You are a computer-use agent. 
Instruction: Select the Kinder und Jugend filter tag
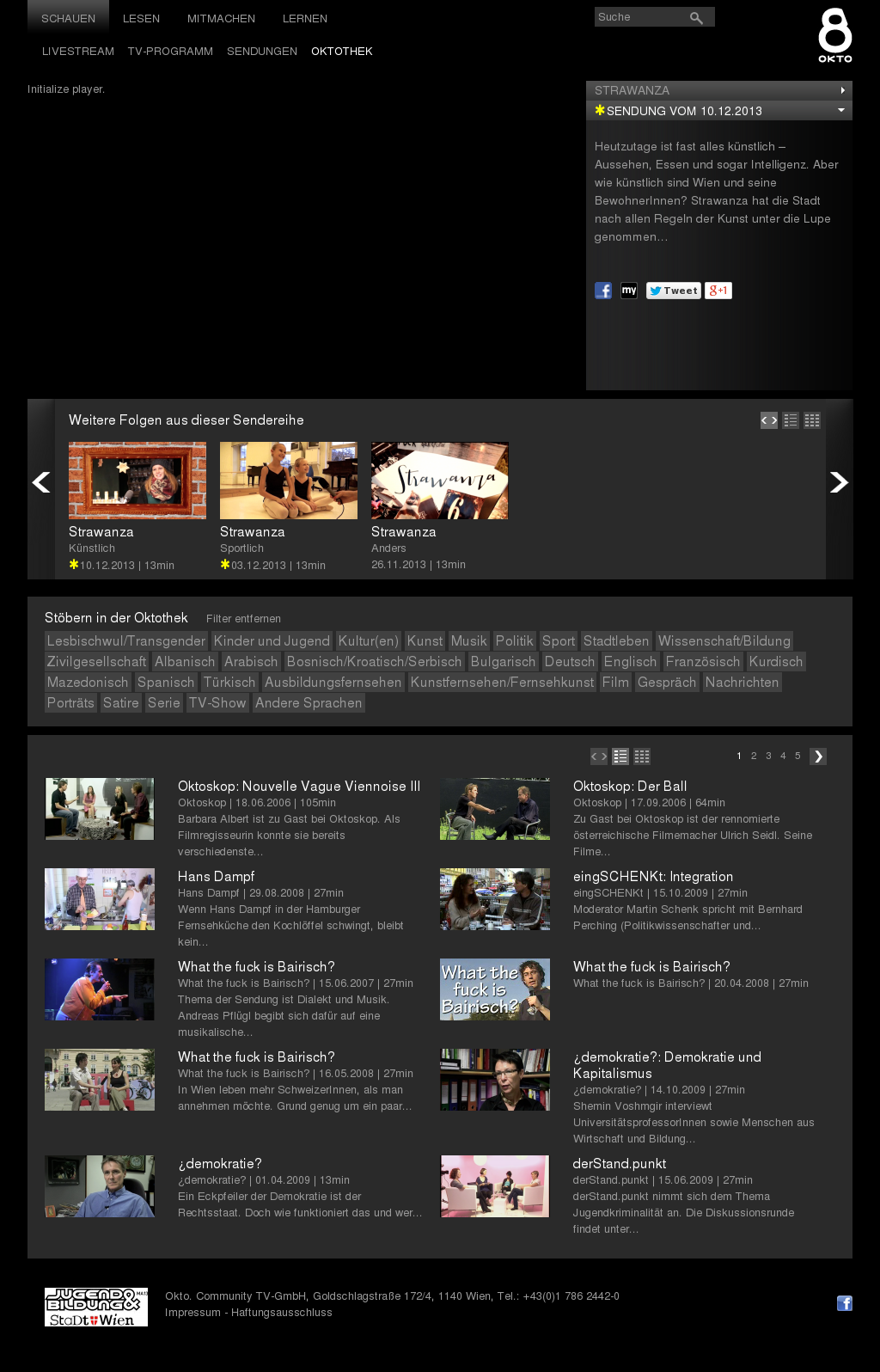[x=272, y=641]
